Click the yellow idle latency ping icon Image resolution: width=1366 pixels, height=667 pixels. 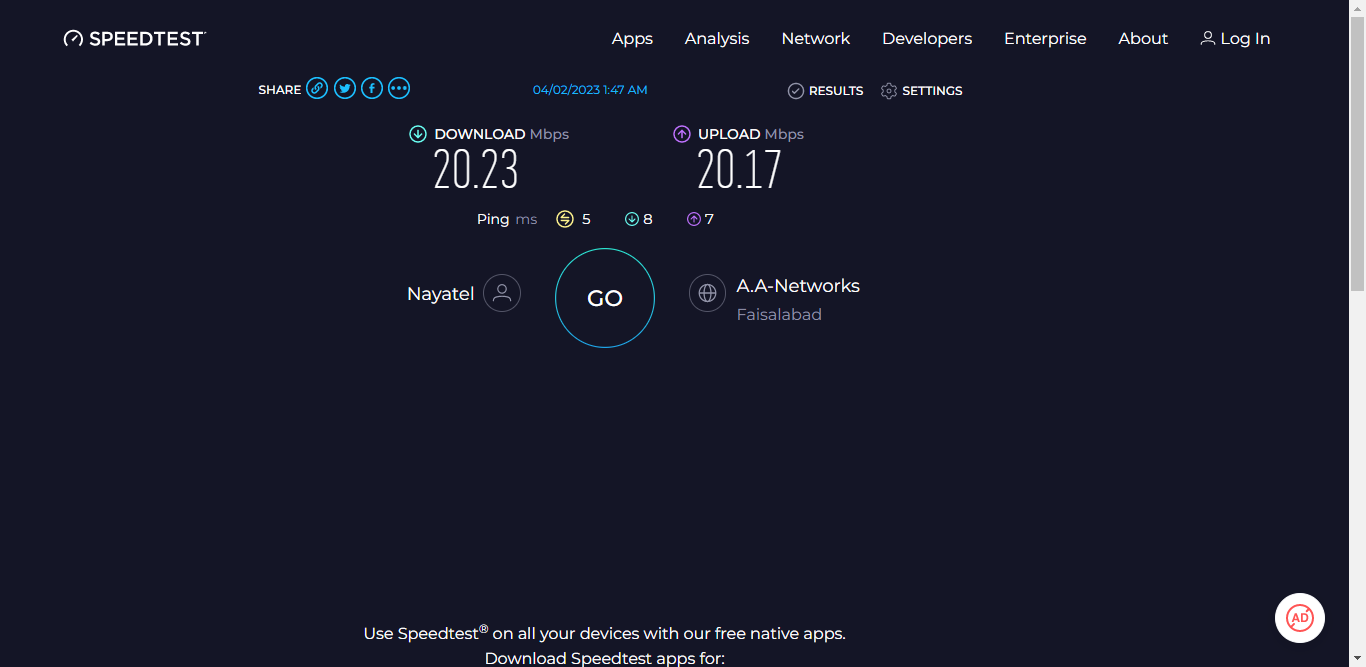pyautogui.click(x=565, y=219)
